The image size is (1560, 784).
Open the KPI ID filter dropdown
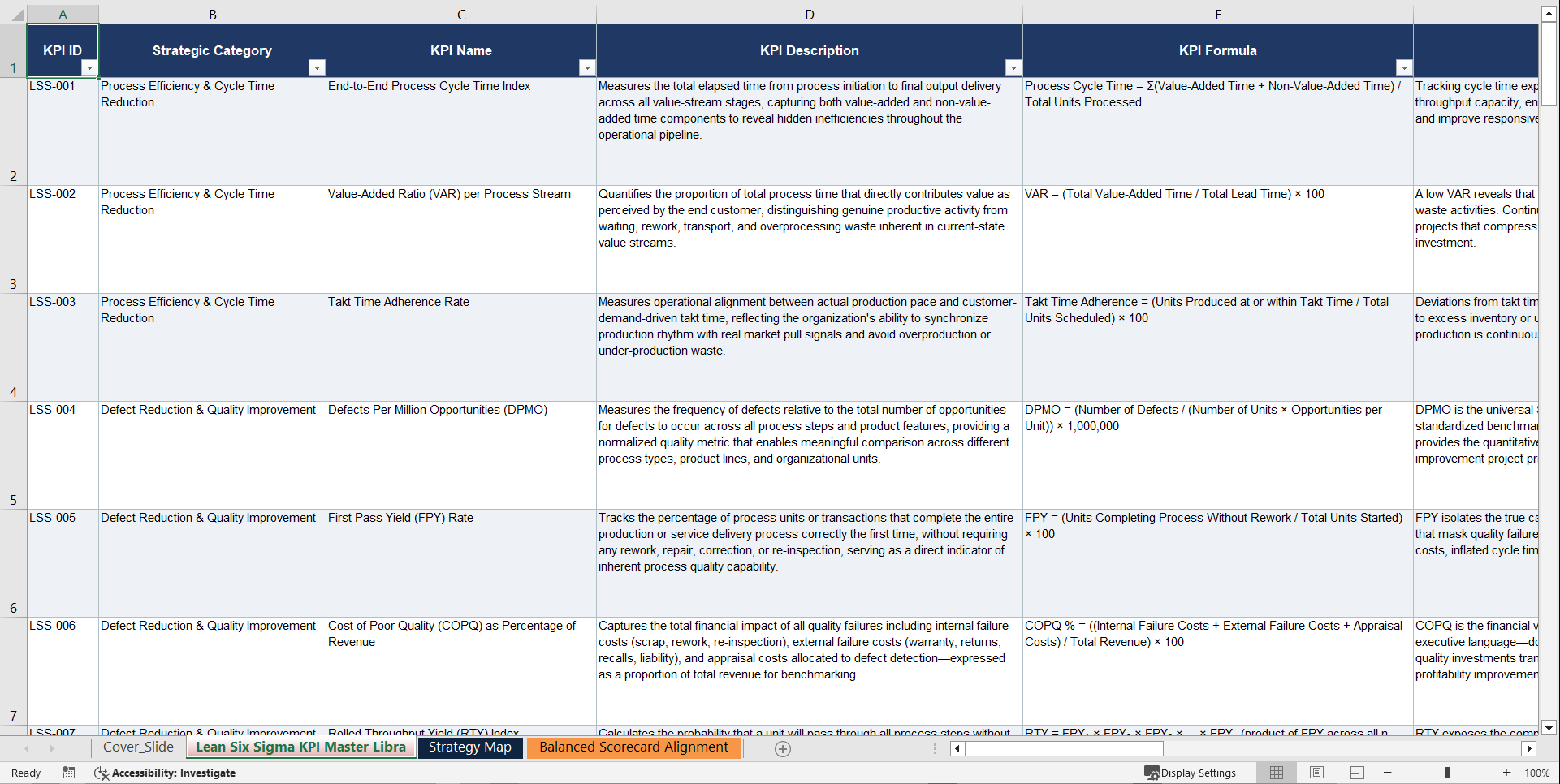click(x=89, y=68)
